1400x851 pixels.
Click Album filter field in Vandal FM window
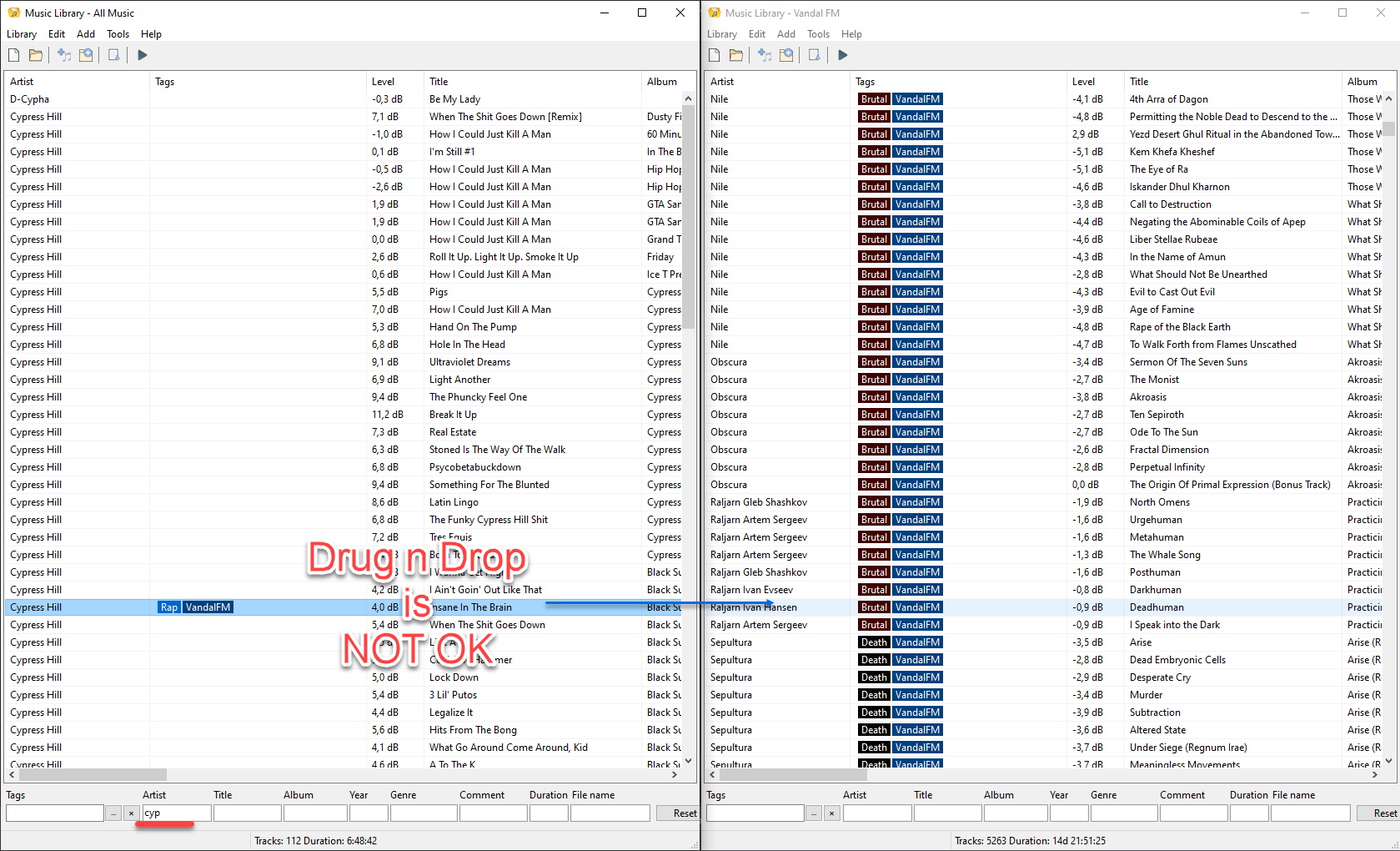1016,813
